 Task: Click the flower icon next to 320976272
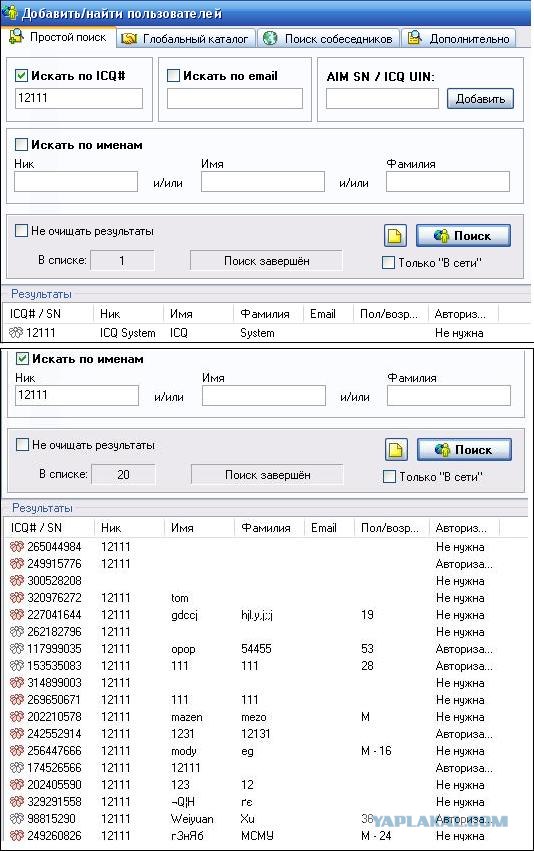tap(17, 598)
